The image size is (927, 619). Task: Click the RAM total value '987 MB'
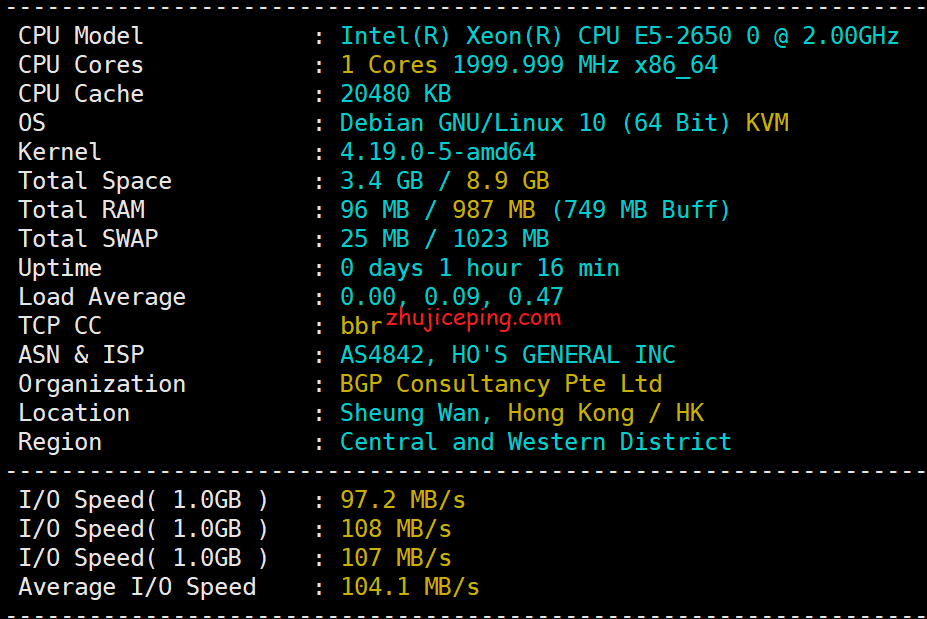coord(494,210)
